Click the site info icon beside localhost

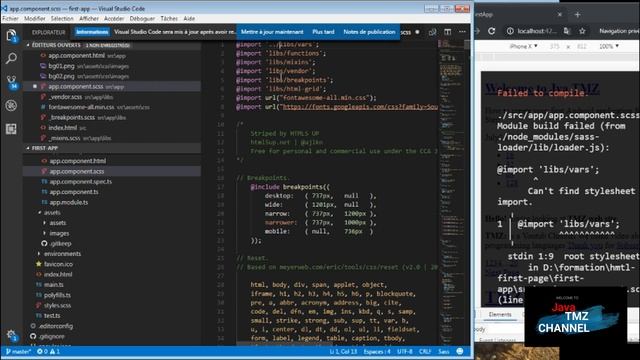(510, 31)
